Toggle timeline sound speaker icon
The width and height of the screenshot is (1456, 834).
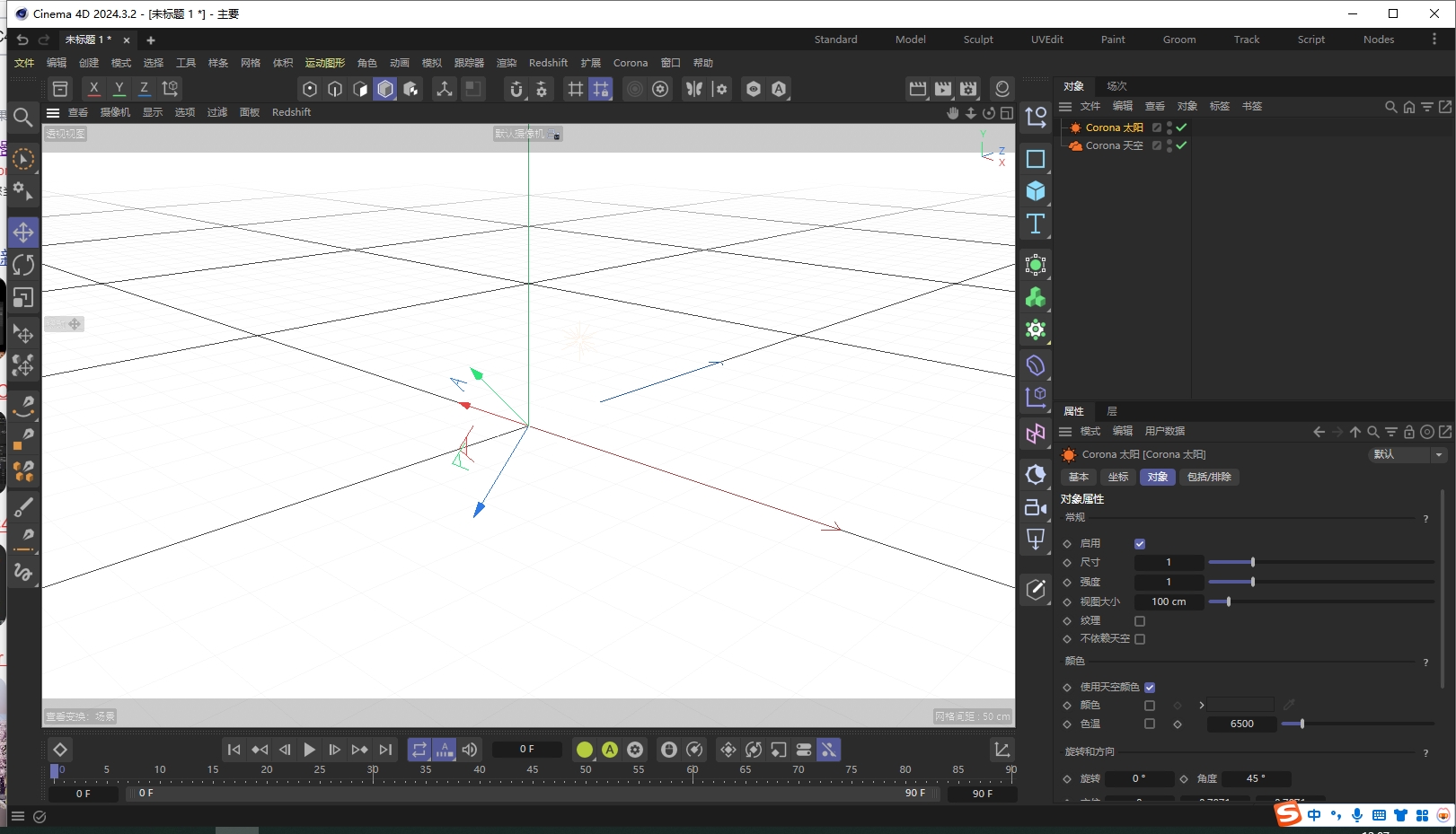[x=470, y=750]
